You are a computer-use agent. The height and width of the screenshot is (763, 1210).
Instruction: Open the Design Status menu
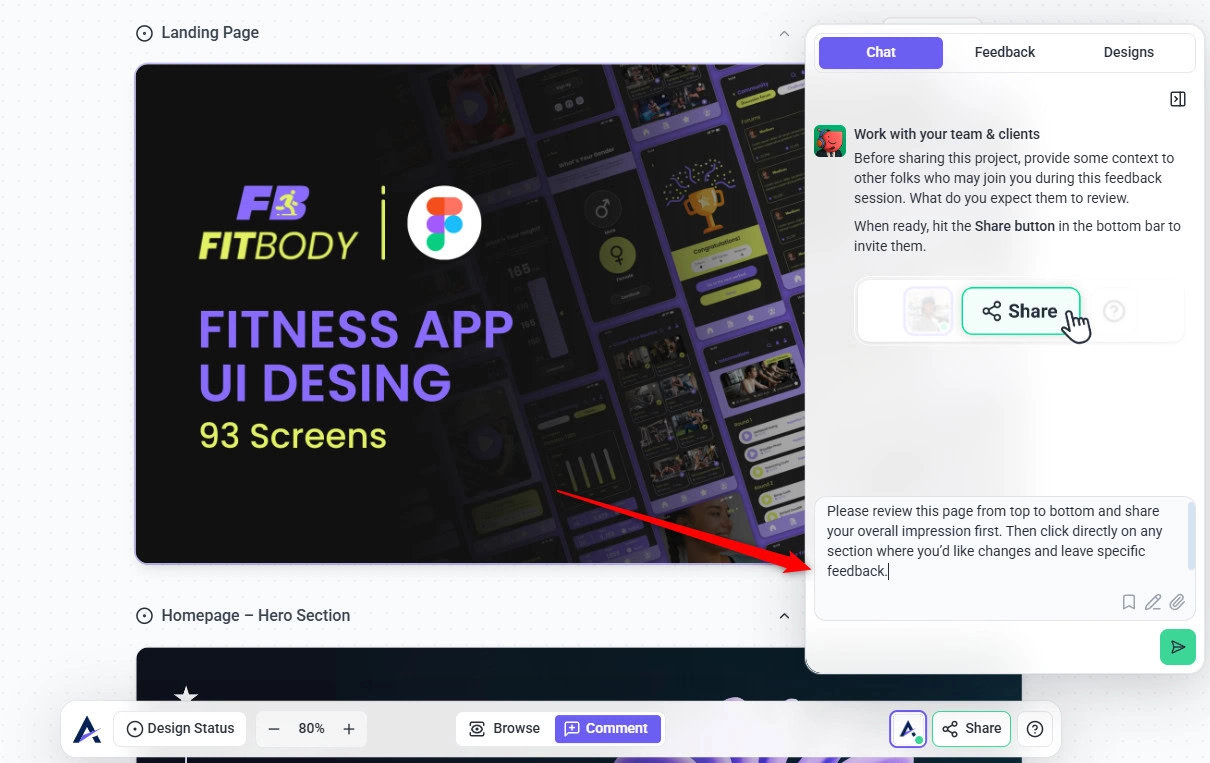point(181,729)
